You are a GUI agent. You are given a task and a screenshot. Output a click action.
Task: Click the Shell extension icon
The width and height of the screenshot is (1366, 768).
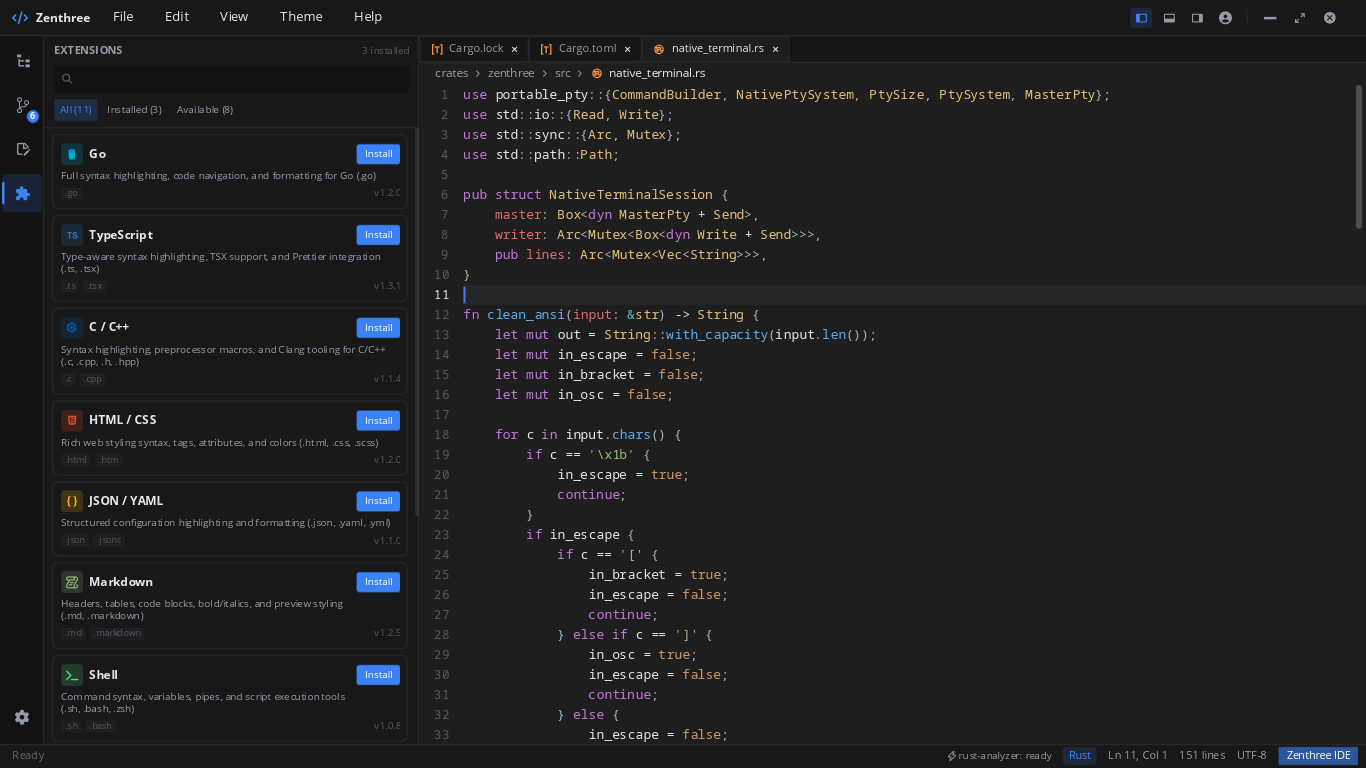[x=71, y=675]
